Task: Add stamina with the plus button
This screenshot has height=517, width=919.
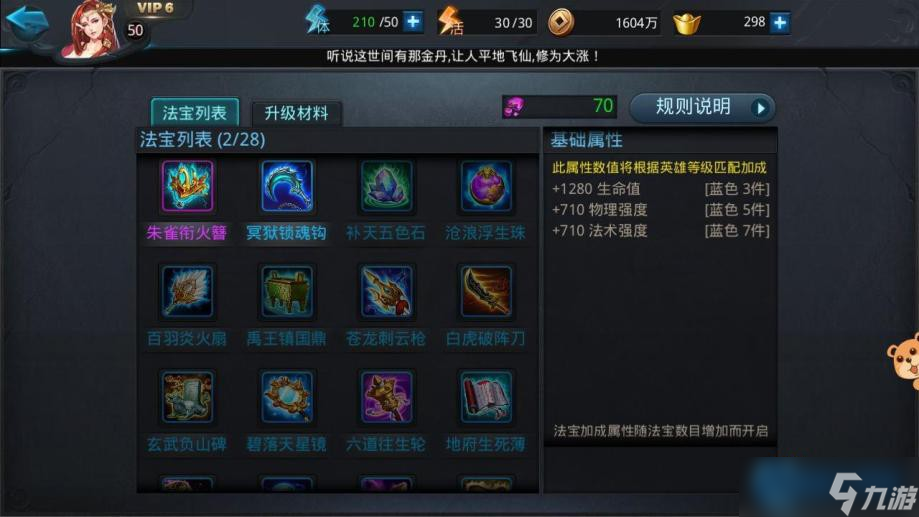Action: click(x=413, y=22)
